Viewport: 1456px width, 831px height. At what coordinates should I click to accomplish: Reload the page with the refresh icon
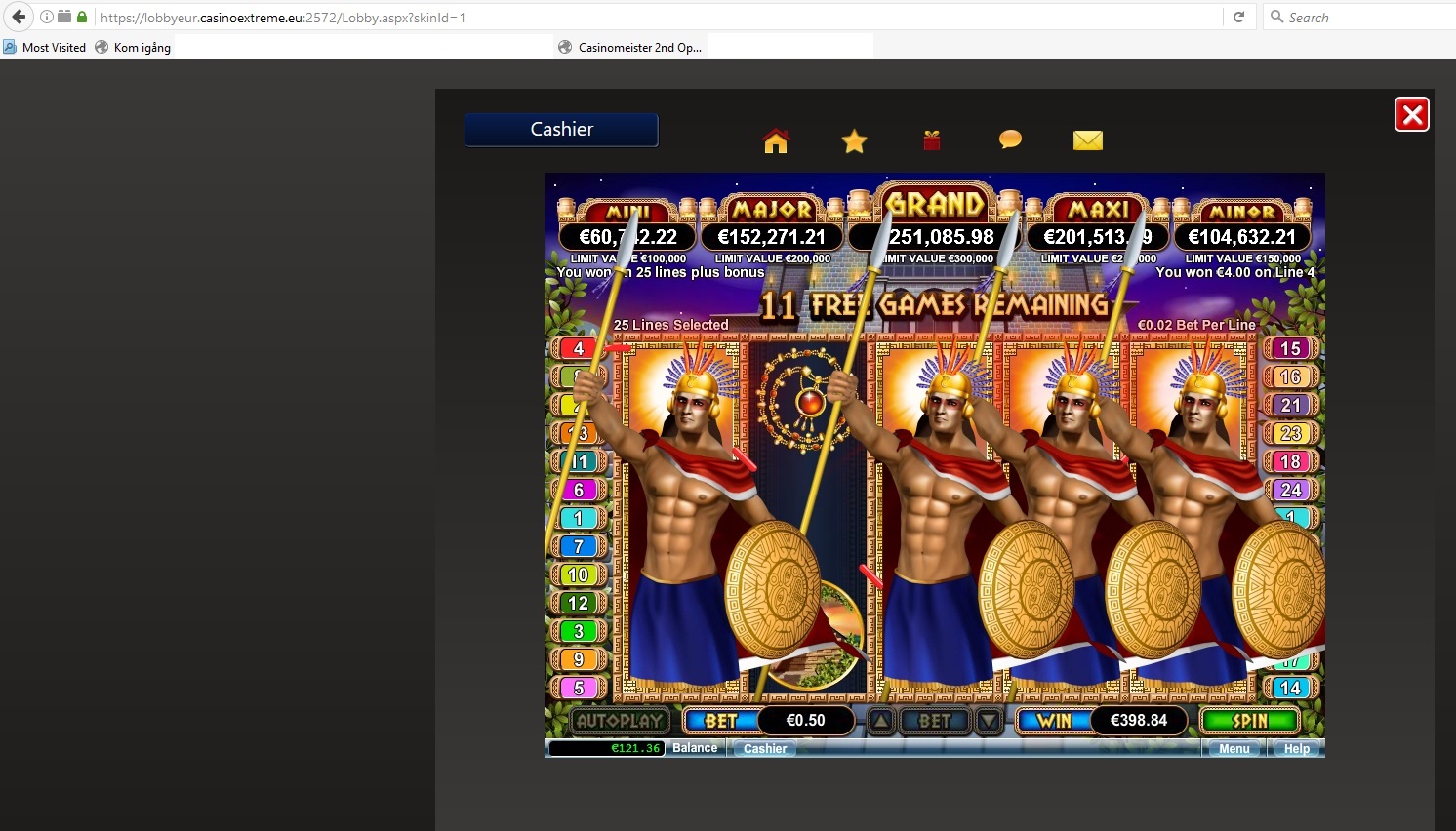[1238, 17]
